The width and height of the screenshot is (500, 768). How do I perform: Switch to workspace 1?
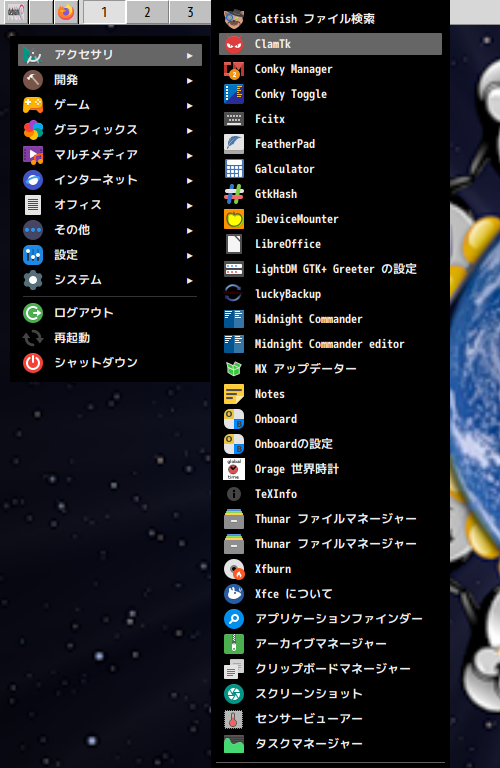coord(104,12)
